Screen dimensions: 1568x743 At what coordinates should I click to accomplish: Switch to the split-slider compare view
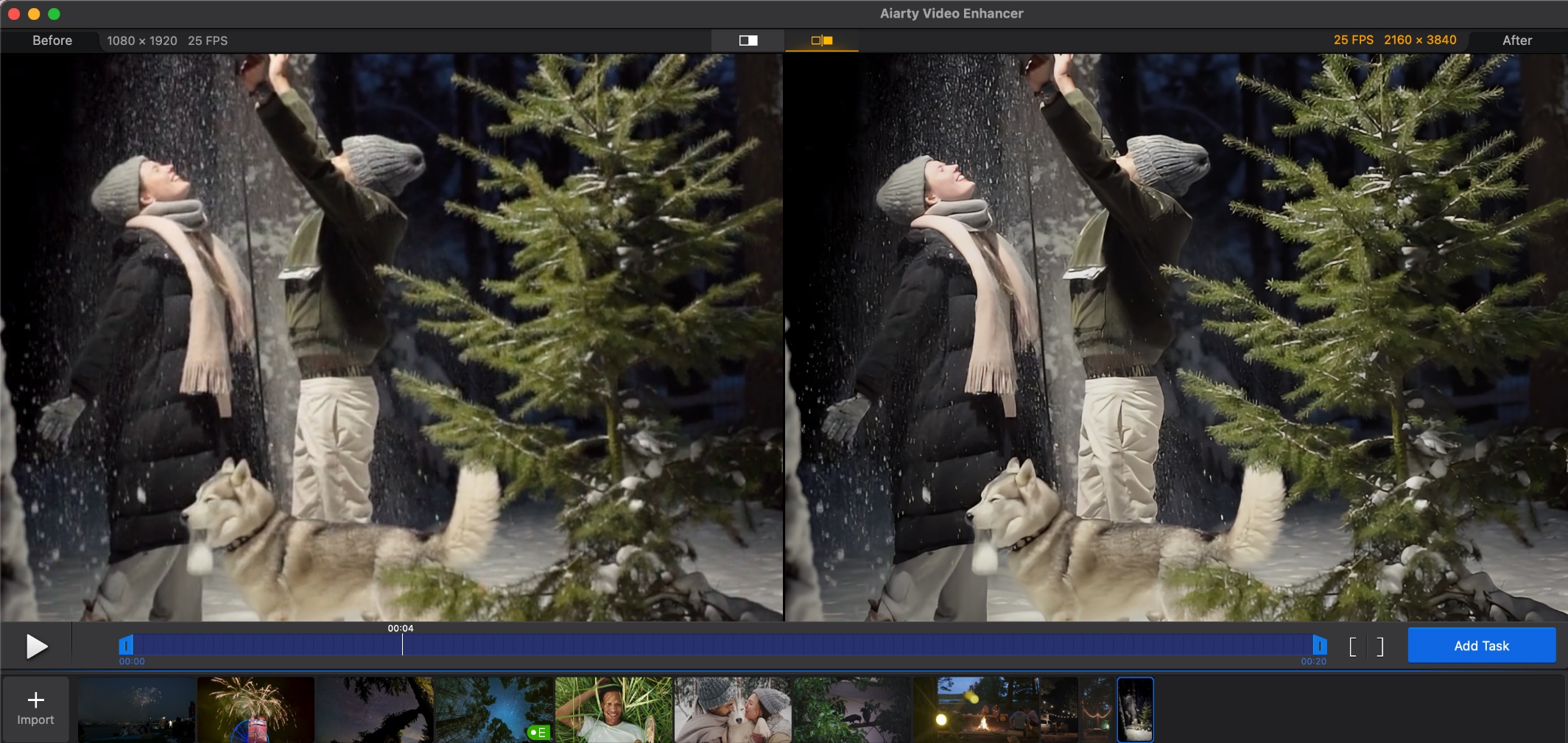click(748, 41)
